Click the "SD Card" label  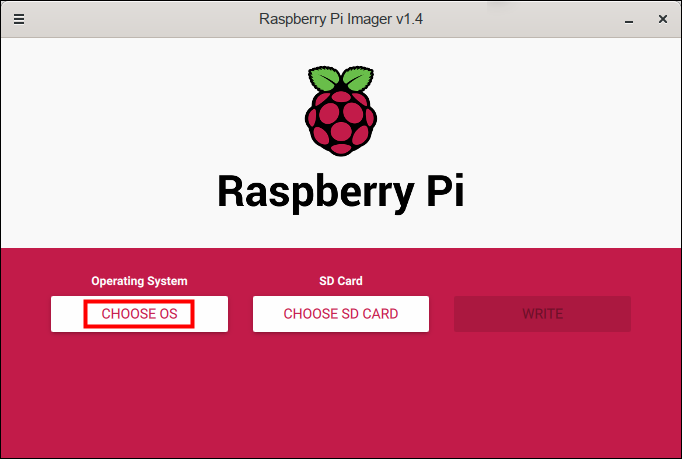(x=340, y=281)
